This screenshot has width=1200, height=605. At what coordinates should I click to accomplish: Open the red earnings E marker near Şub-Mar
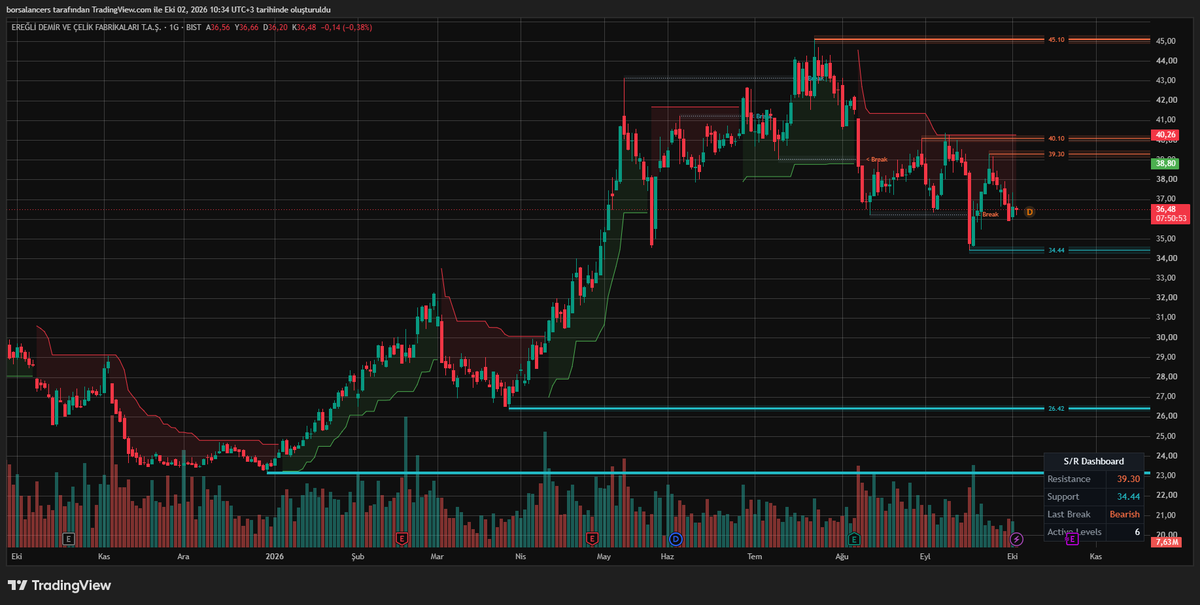coord(401,538)
